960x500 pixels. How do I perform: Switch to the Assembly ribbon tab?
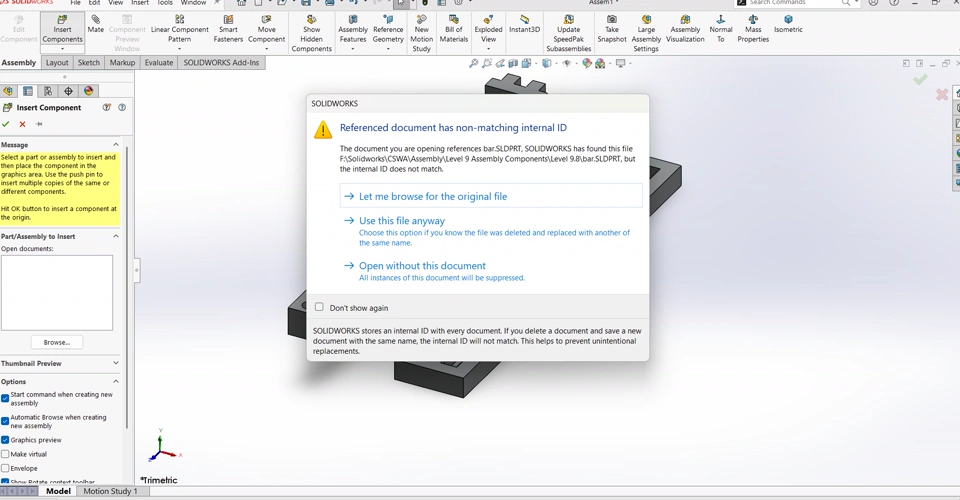19,62
